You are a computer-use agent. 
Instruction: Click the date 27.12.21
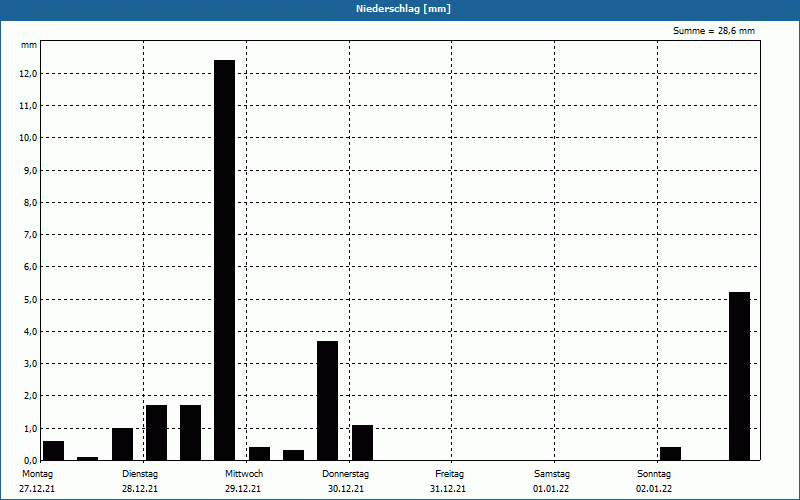click(37, 489)
